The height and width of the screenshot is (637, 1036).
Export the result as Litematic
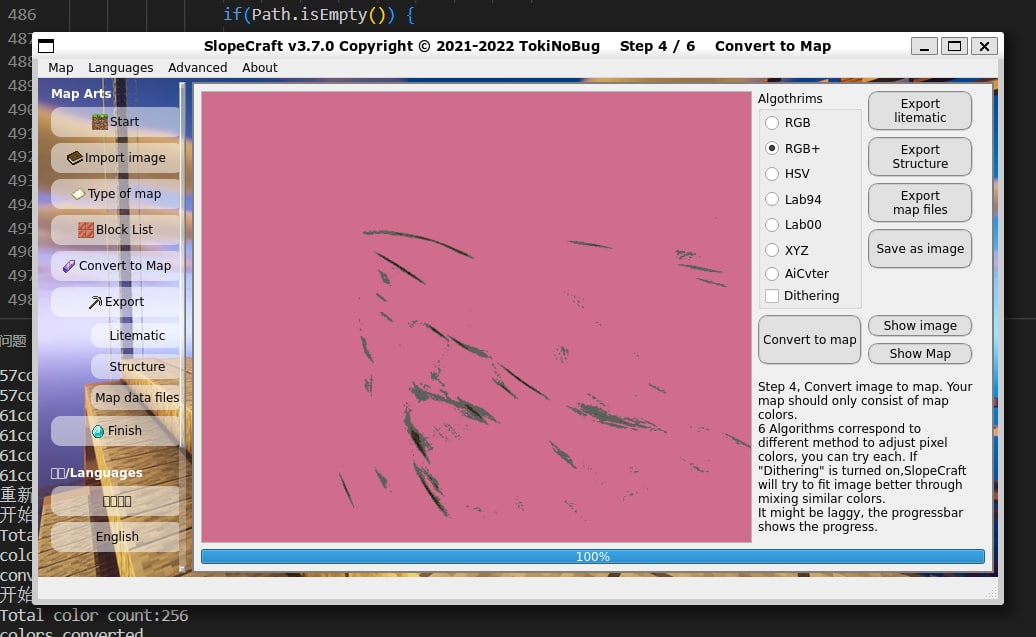pos(919,110)
